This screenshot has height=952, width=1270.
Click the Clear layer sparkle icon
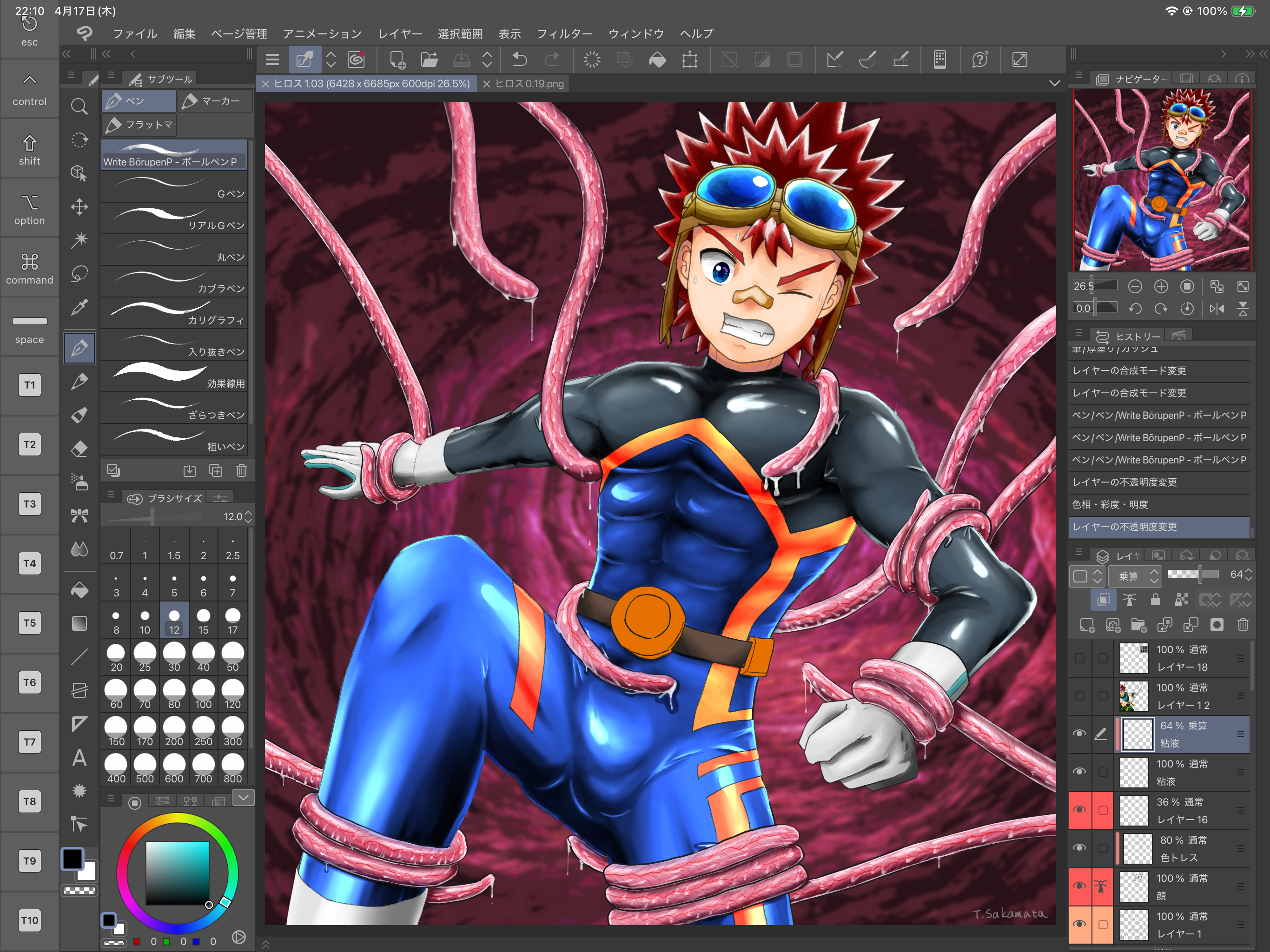[592, 59]
